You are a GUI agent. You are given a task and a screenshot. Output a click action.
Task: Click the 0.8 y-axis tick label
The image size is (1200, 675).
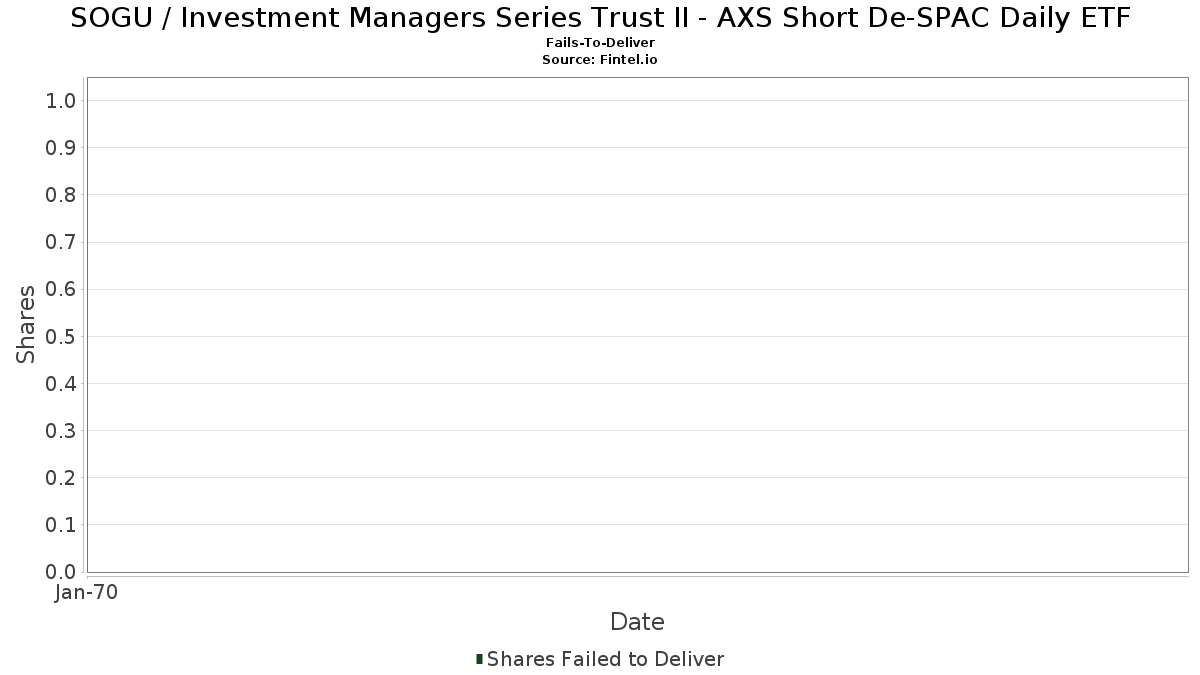click(x=61, y=195)
